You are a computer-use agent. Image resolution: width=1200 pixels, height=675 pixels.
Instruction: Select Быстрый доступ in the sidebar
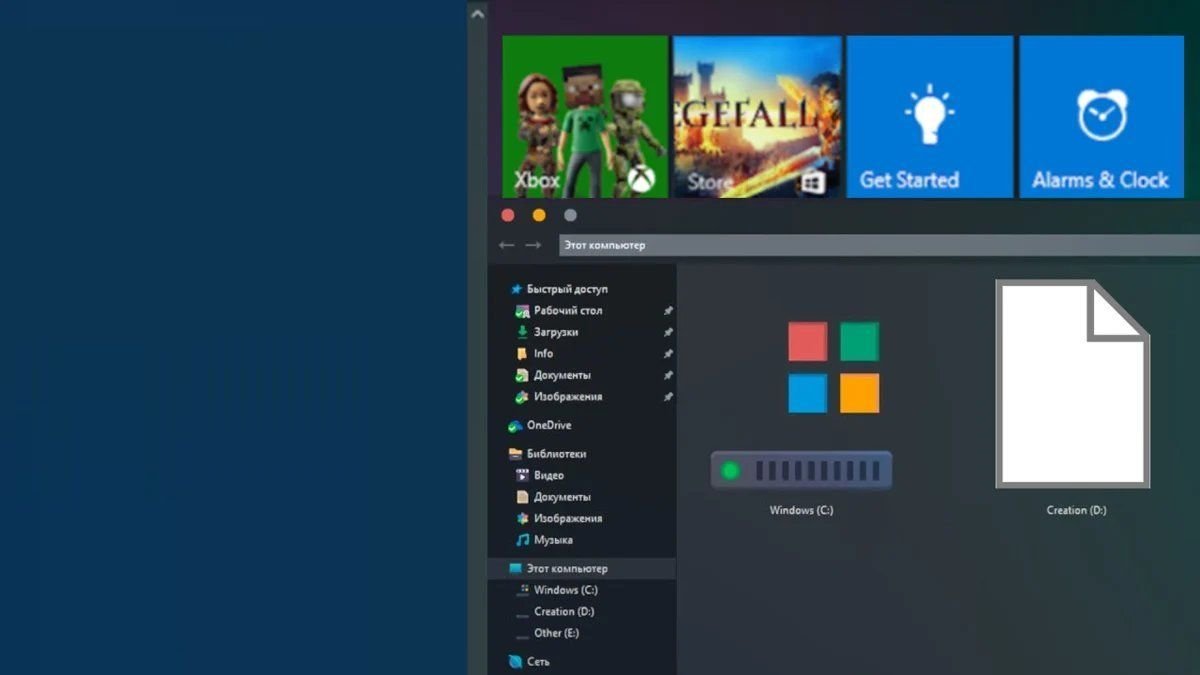[x=566, y=289]
